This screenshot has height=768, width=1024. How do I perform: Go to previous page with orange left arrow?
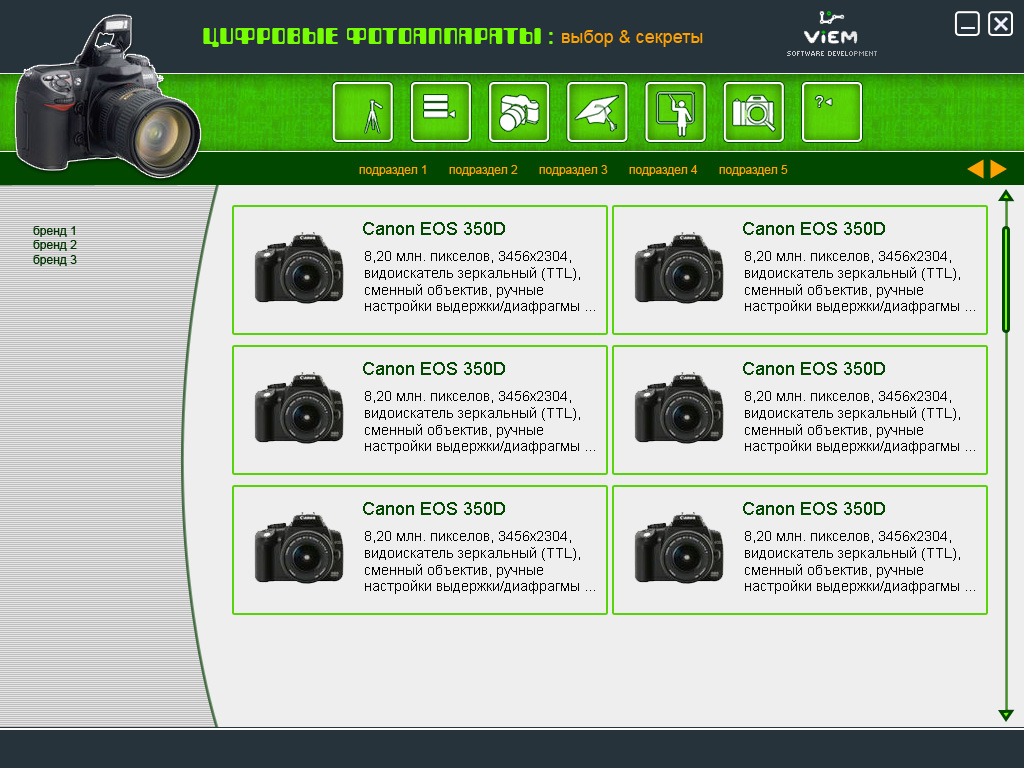pos(976,169)
